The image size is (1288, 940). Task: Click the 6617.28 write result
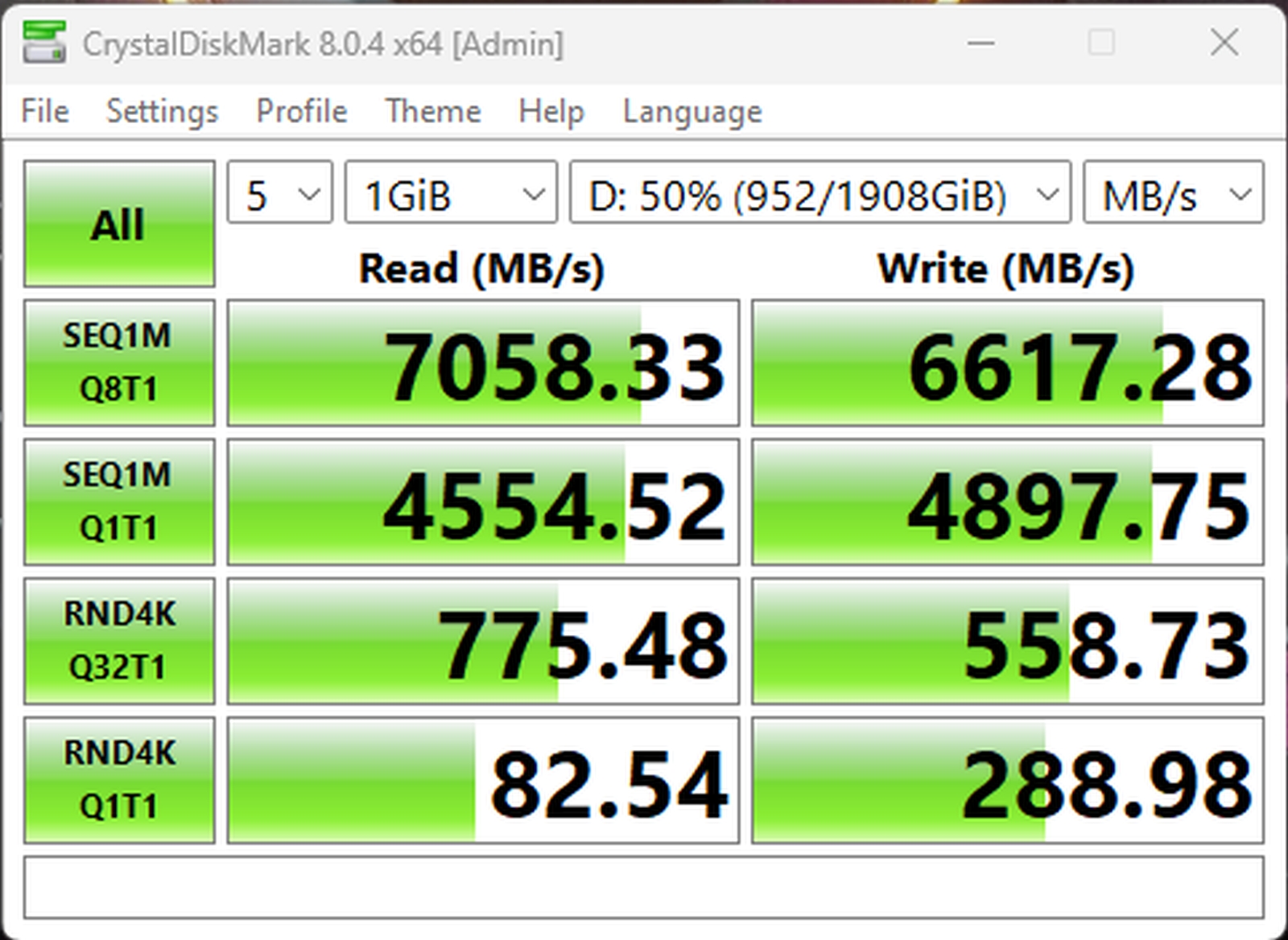(1008, 363)
